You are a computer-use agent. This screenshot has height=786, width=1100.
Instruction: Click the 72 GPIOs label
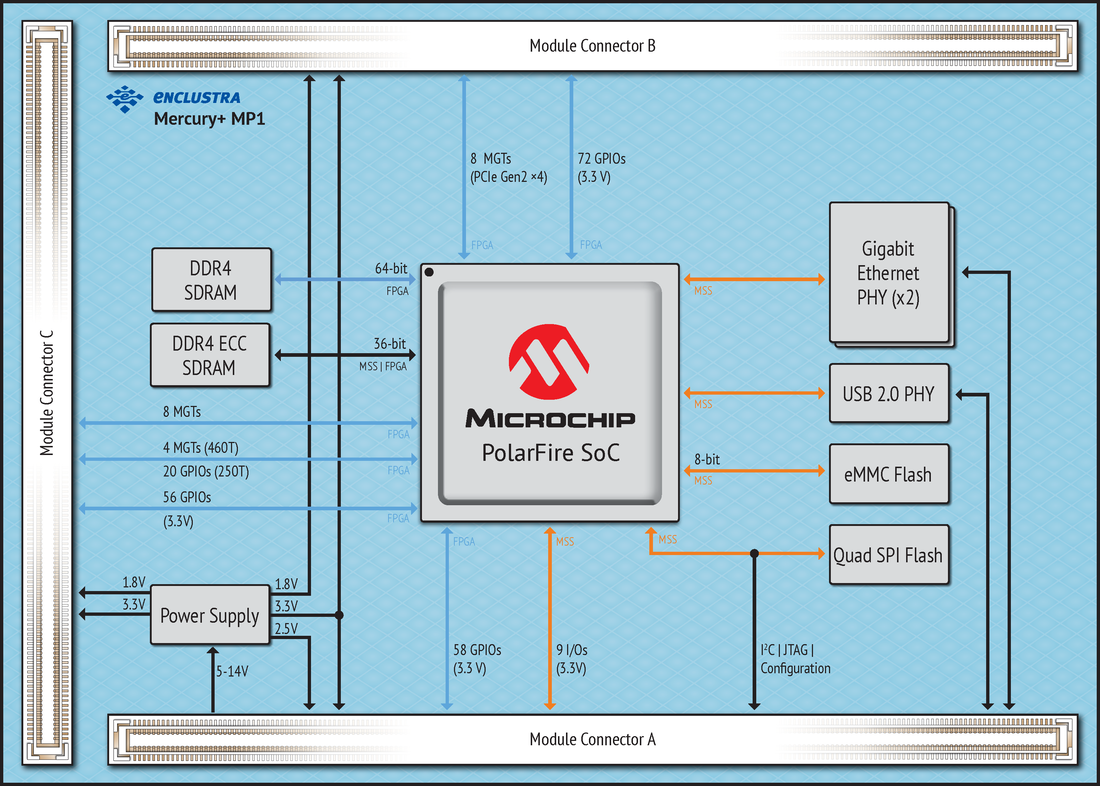[602, 168]
